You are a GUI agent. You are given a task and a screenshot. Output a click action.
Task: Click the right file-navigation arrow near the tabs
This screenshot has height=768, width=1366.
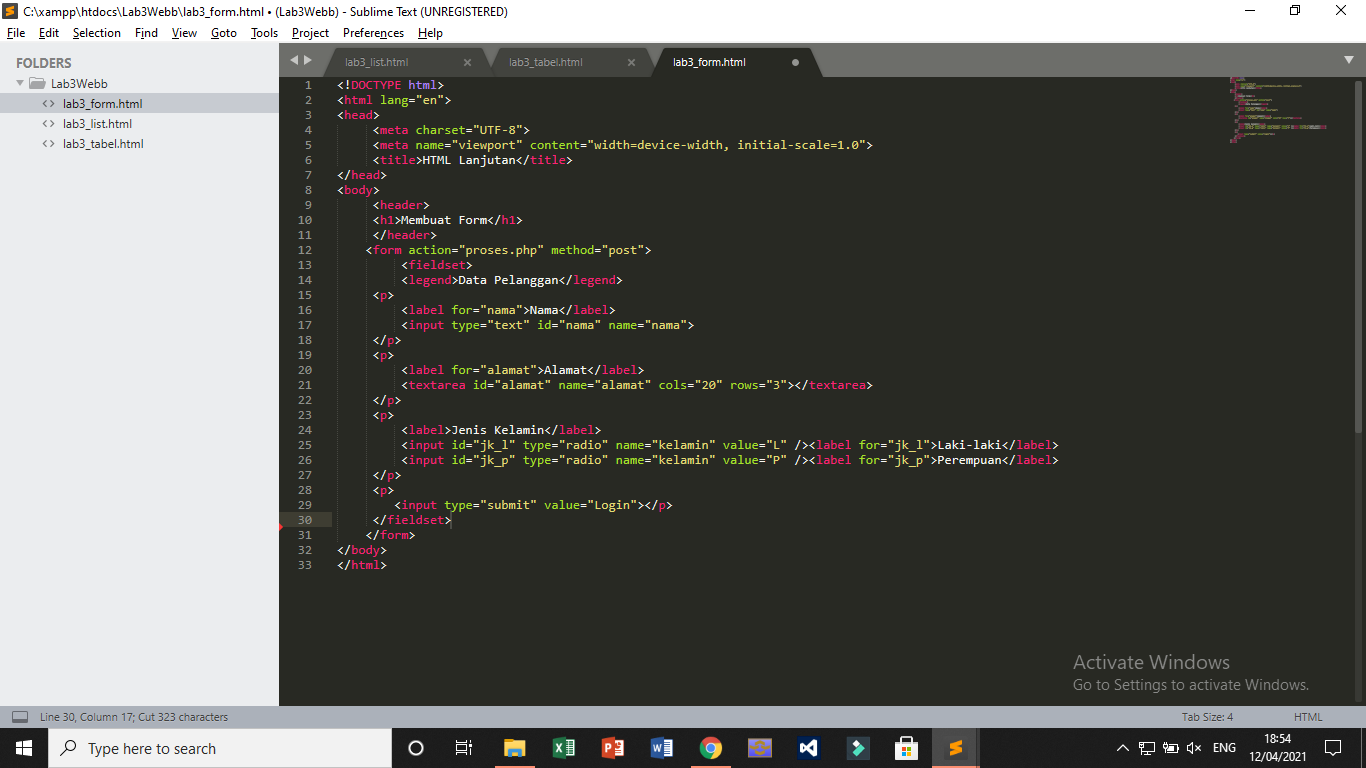click(307, 59)
